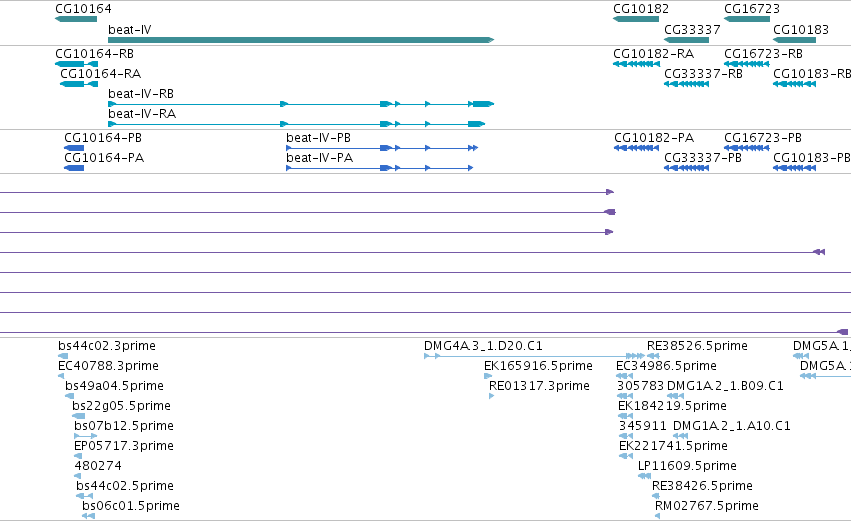Select the EK184219.5prime EST
This screenshot has height=521, width=851.
tap(625, 416)
